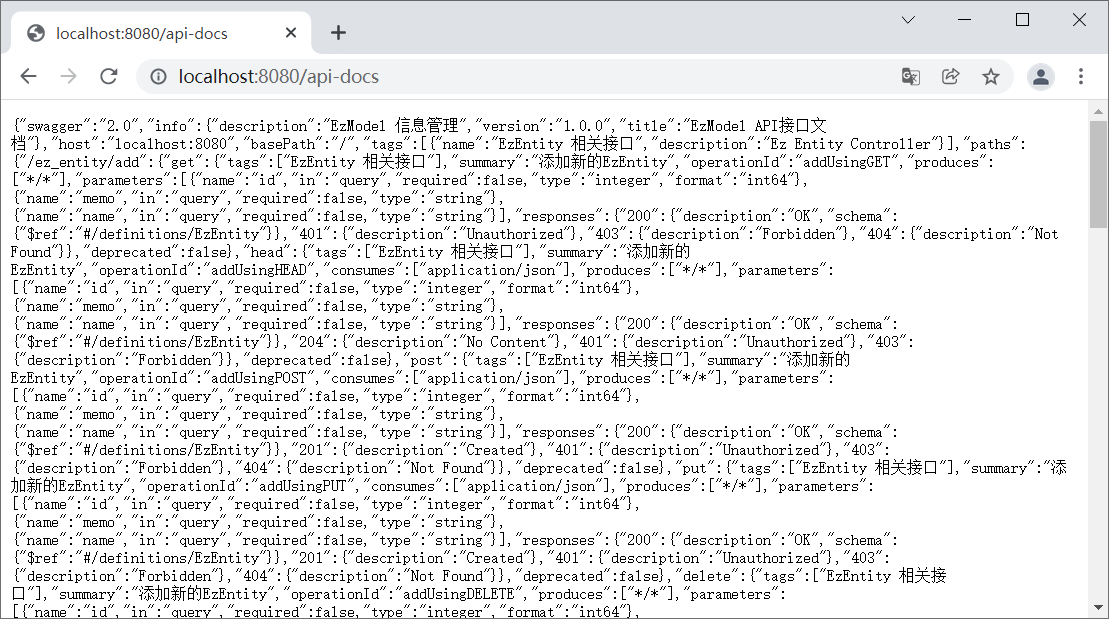Bookmark this page with the star
Viewport: 1109px width, 619px height.
click(991, 76)
